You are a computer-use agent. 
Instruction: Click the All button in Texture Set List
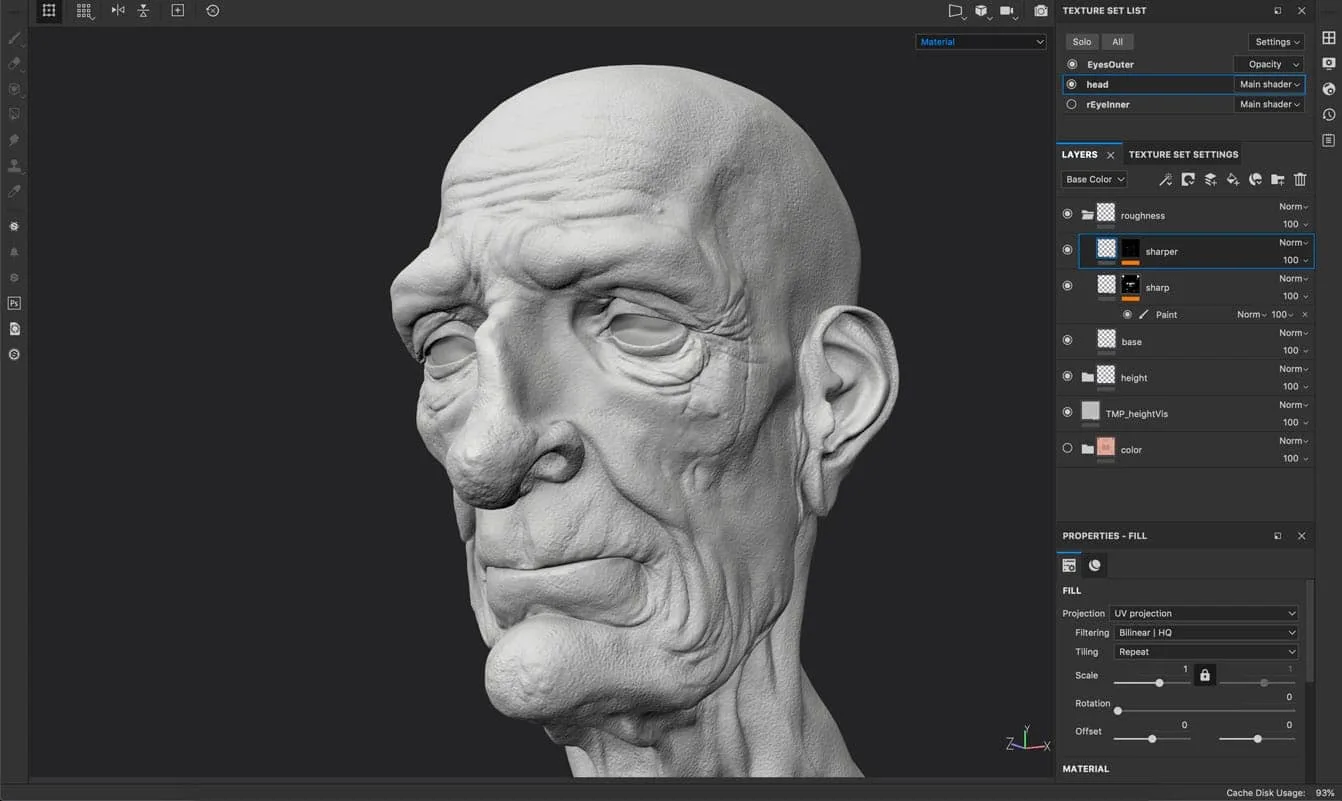[1117, 42]
